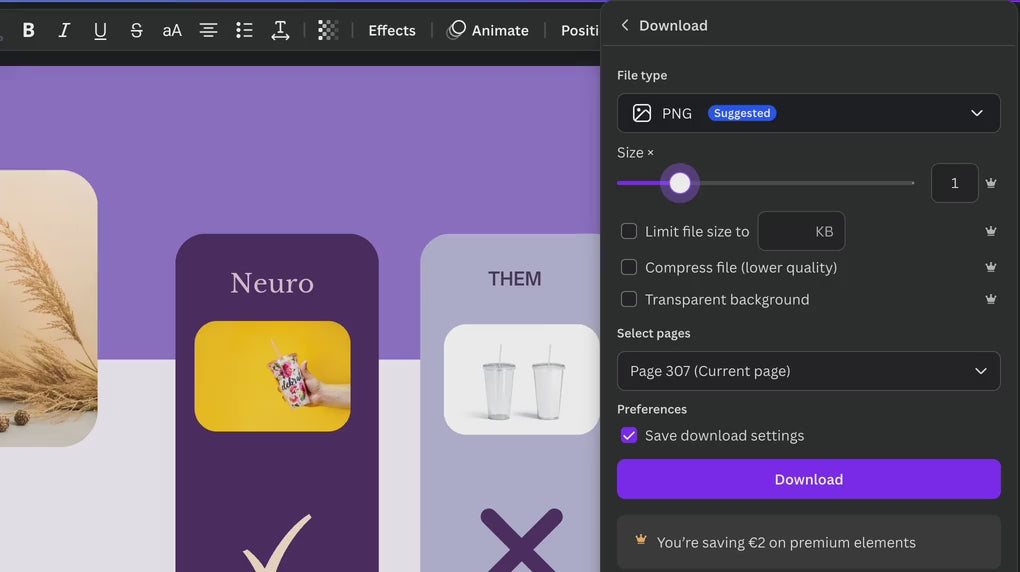Enable Transparent background option

coord(629,299)
